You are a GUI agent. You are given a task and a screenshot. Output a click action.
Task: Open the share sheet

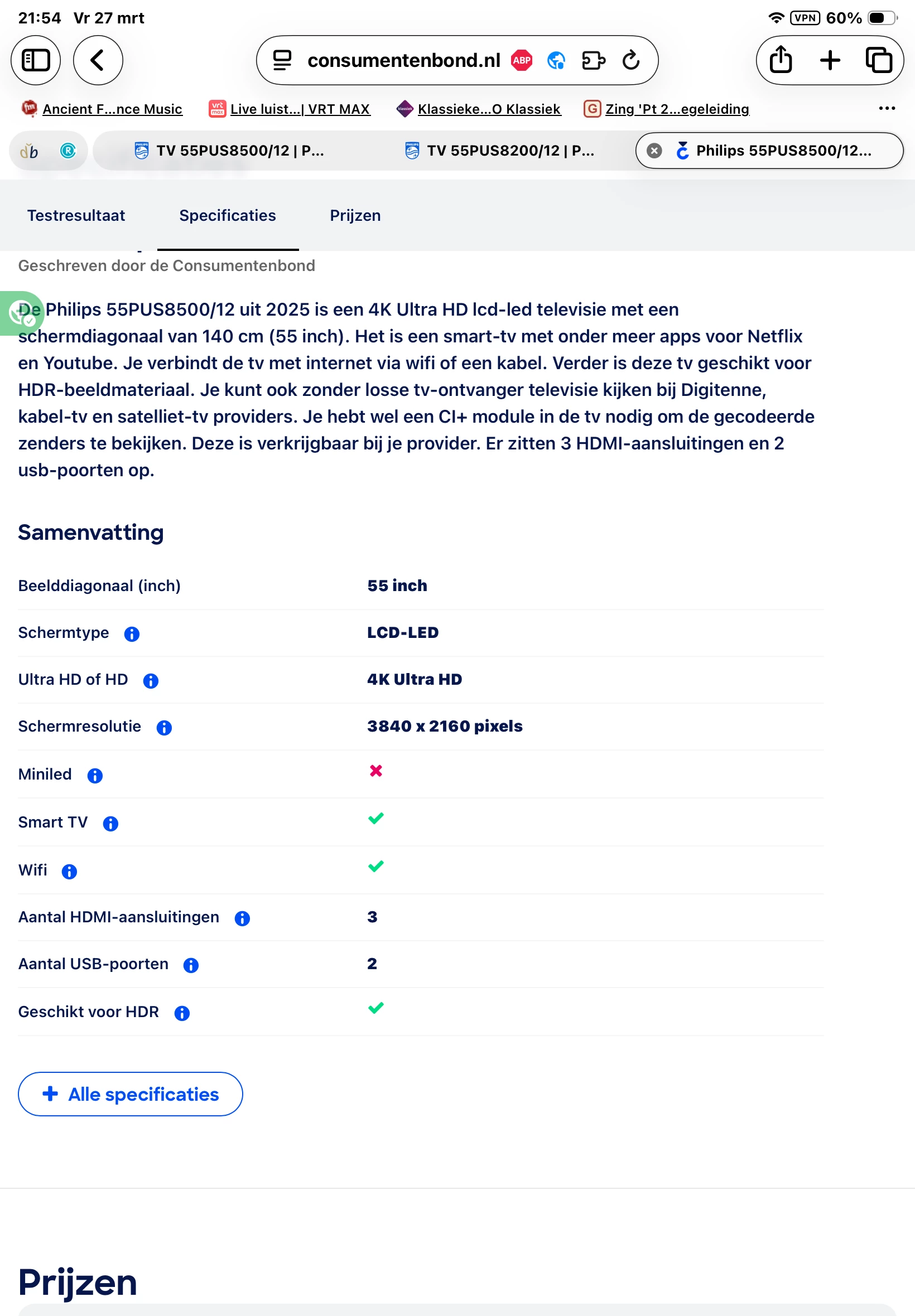click(x=781, y=60)
